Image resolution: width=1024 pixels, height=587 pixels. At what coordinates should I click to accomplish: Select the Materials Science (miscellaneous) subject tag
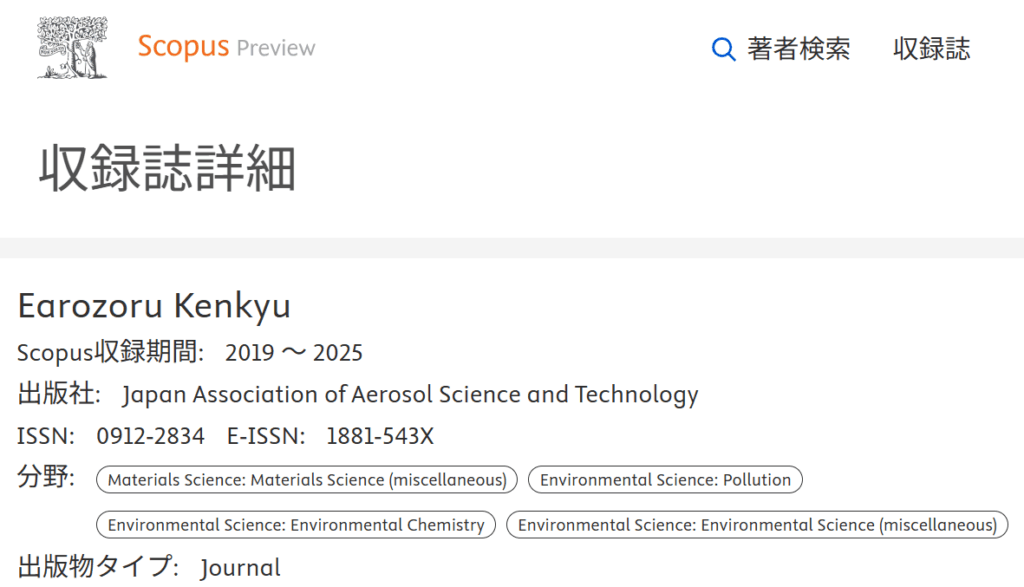click(x=307, y=480)
